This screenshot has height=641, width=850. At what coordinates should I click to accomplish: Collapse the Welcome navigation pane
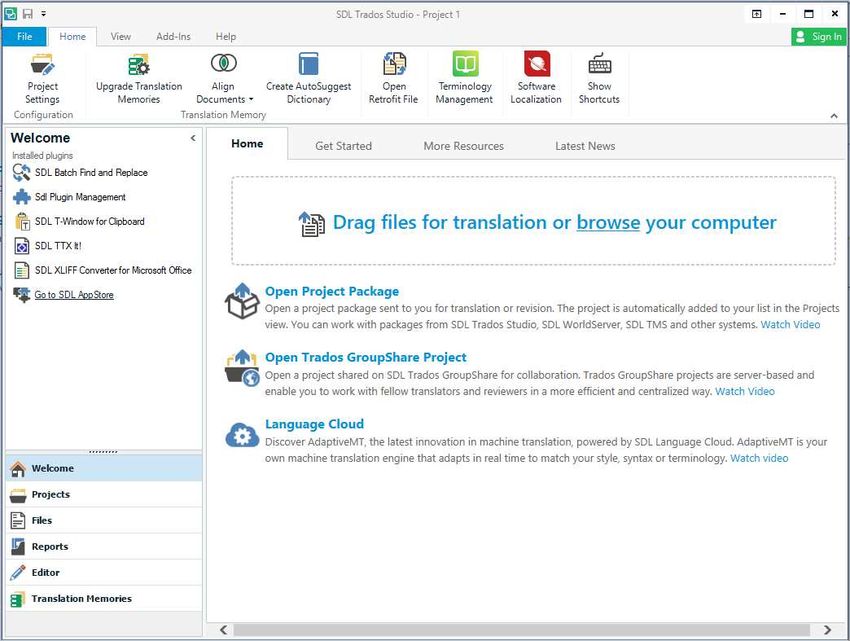click(x=193, y=138)
